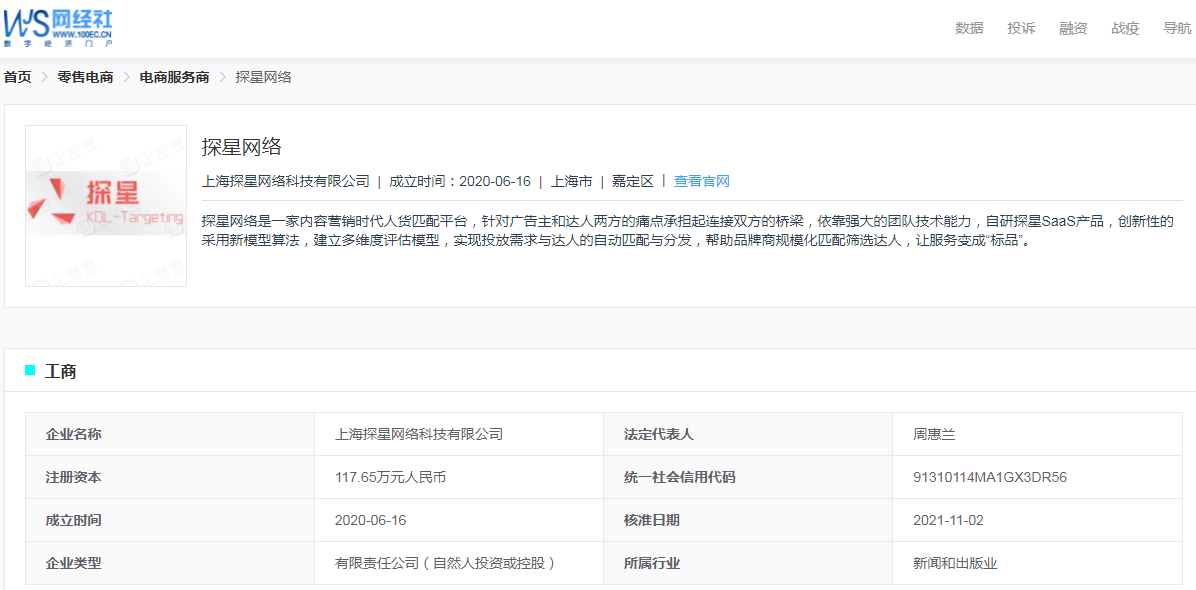Click the 网经社 WS logo
This screenshot has width=1196, height=590.
pos(57,26)
